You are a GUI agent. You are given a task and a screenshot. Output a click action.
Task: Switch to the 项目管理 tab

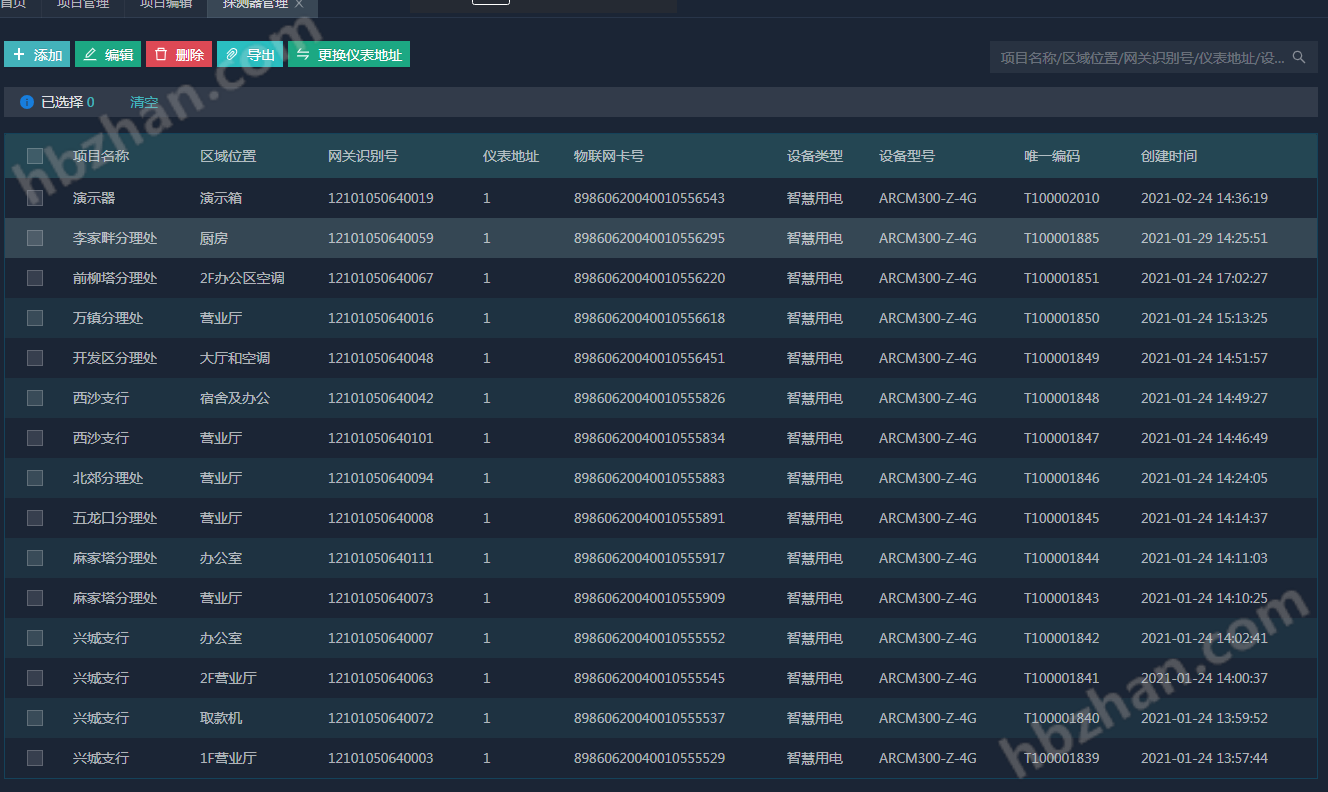pos(82,4)
